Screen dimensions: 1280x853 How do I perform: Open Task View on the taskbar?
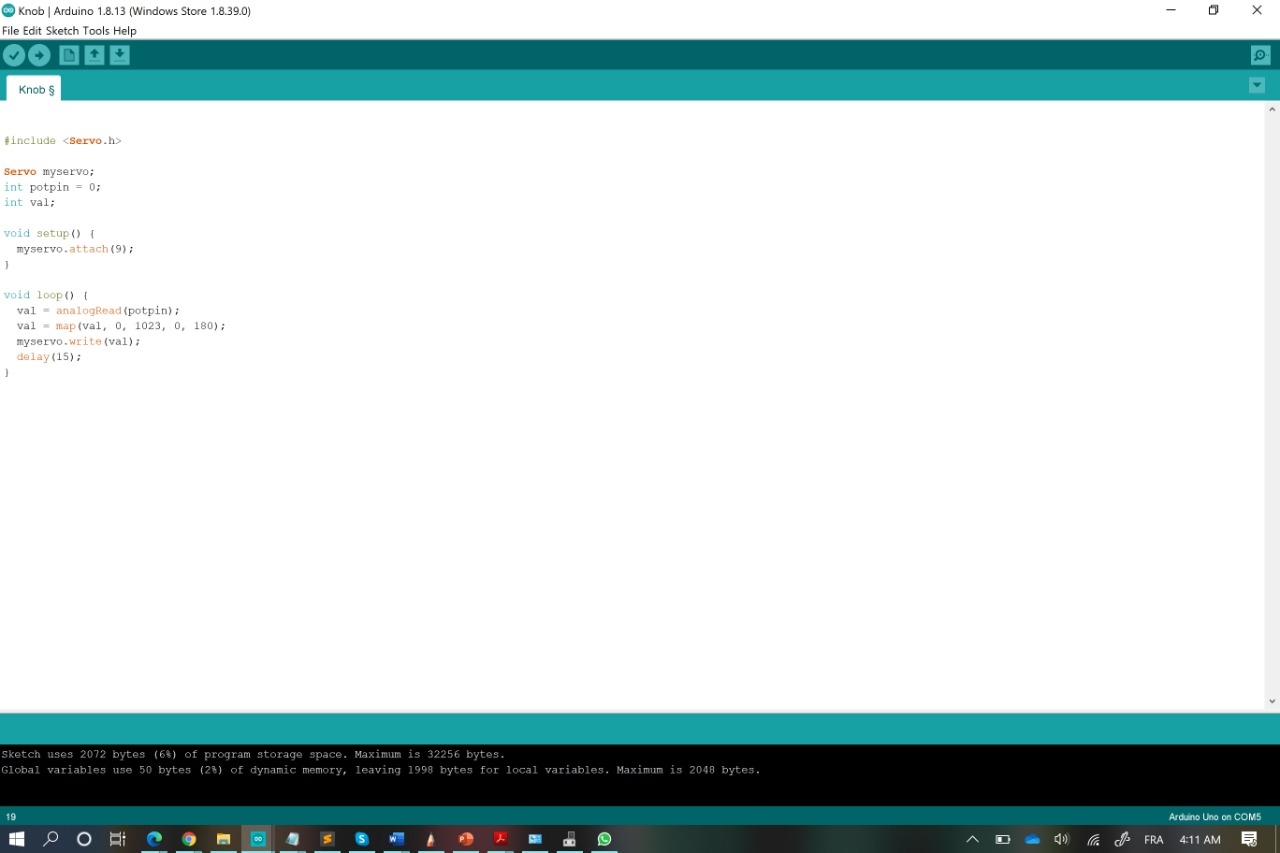click(x=118, y=839)
